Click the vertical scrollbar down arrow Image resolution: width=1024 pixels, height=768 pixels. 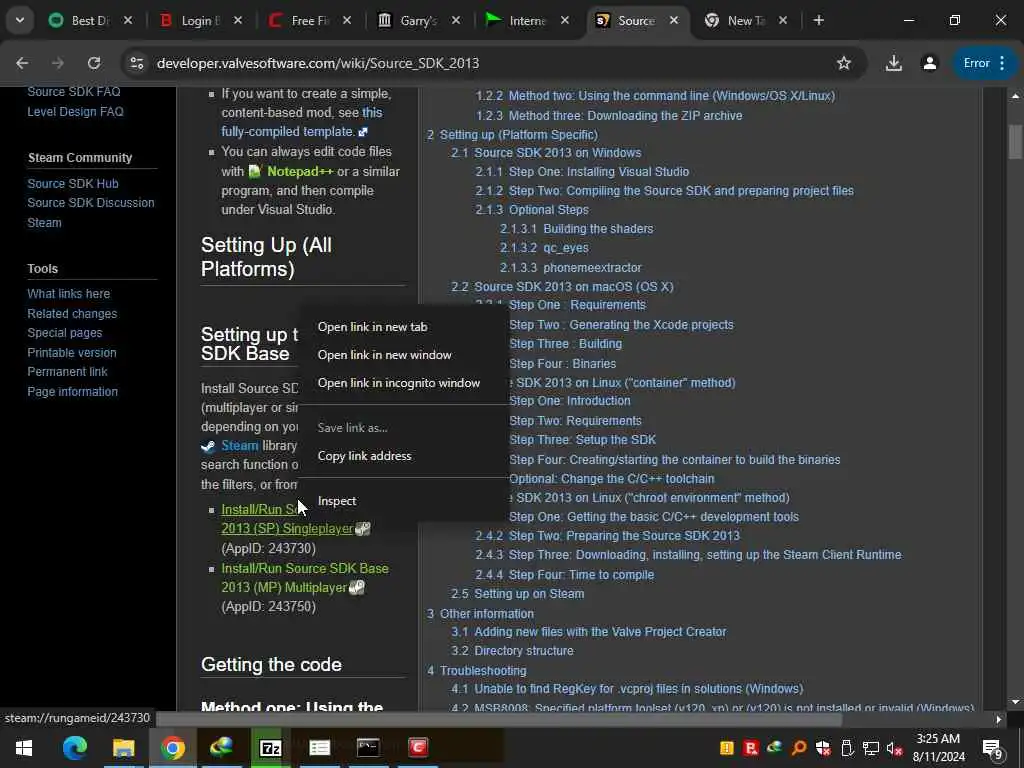1015,702
